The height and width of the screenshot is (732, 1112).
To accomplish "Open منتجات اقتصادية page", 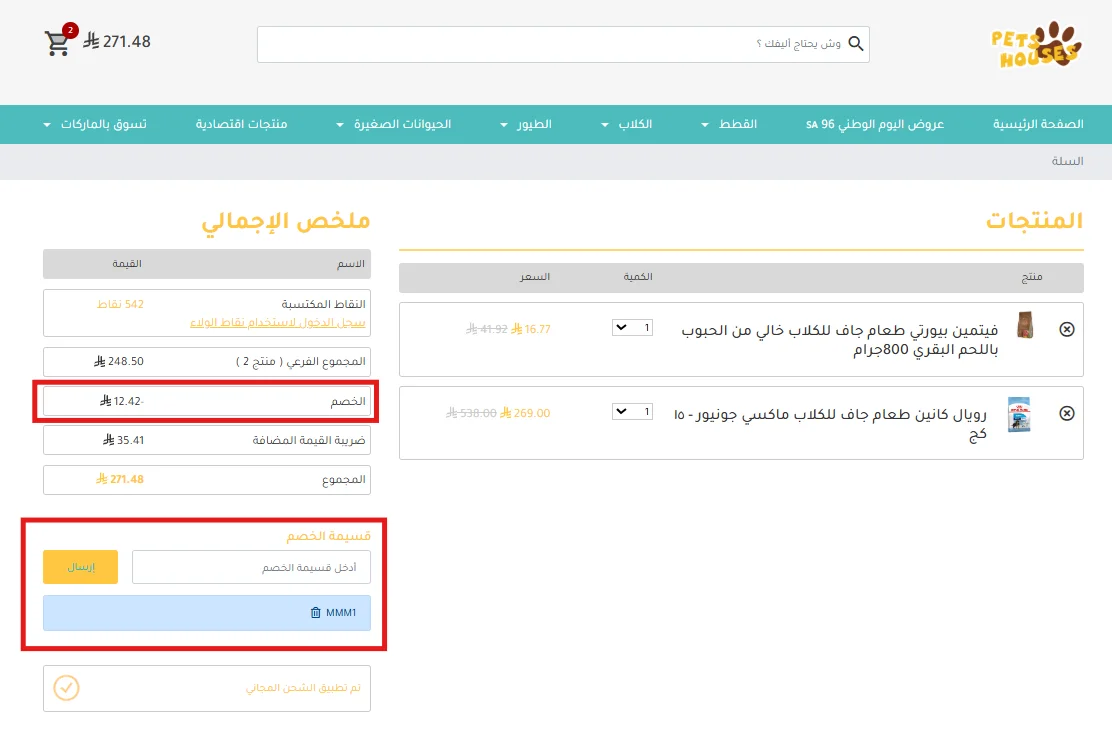I will click(x=241, y=124).
